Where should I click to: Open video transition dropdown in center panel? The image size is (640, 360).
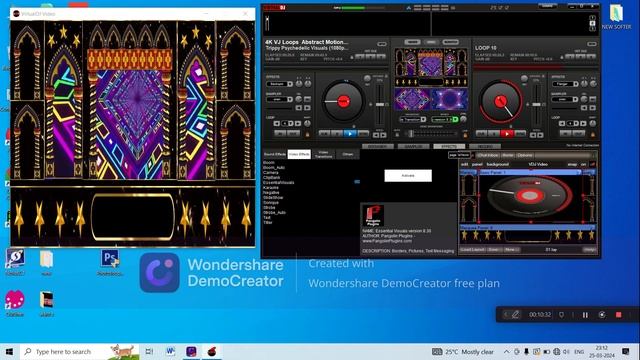(423, 119)
